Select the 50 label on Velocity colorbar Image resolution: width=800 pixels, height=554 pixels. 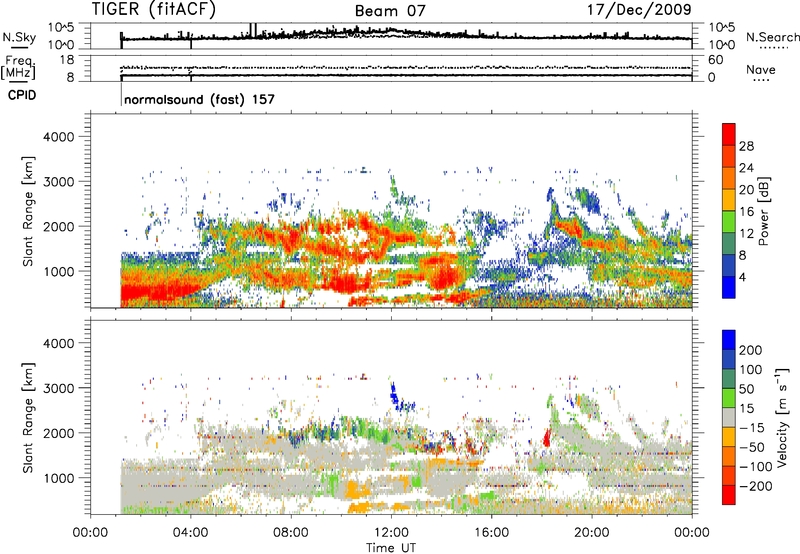746,389
